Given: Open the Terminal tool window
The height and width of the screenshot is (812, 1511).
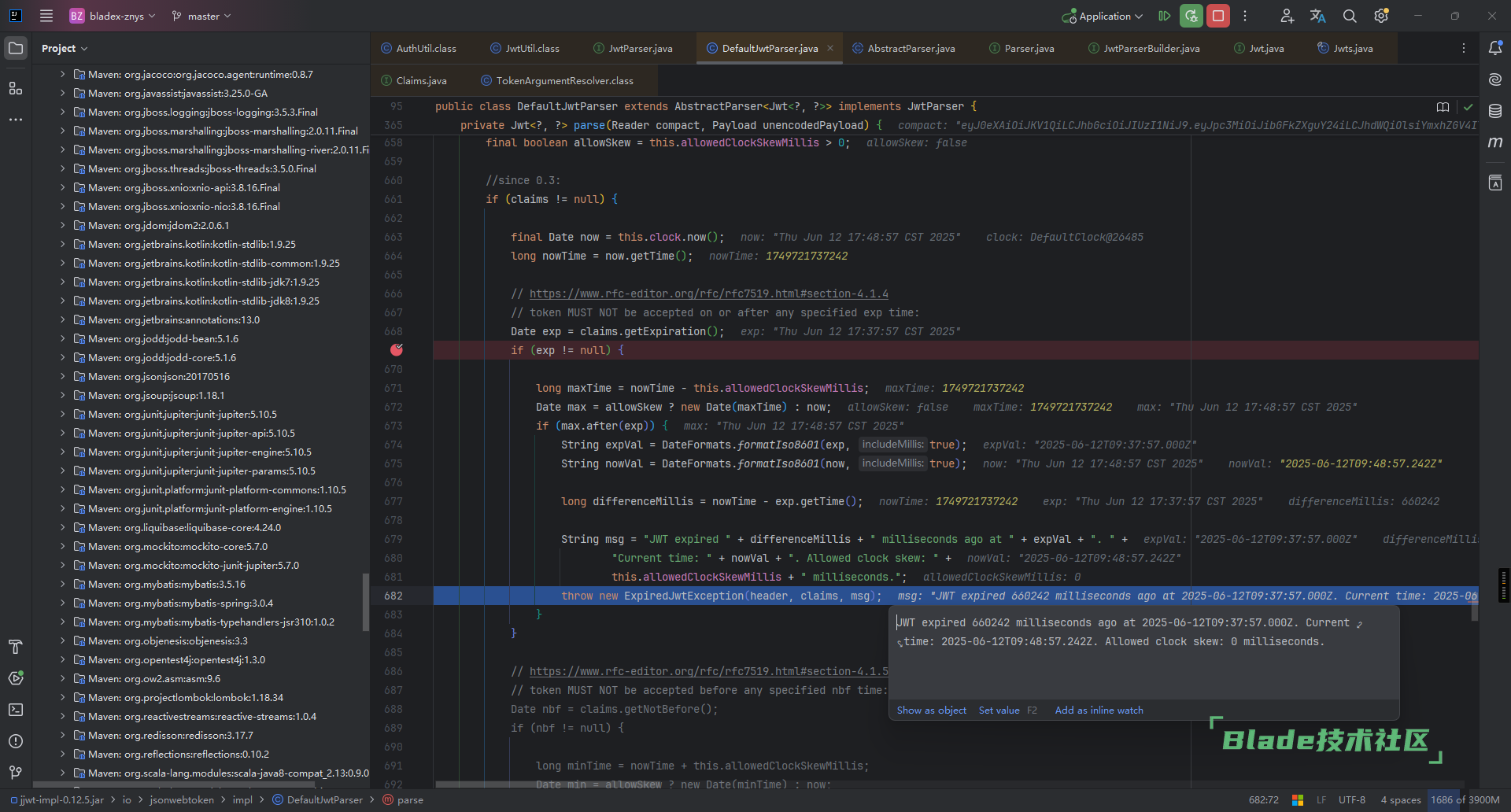Looking at the screenshot, I should (x=16, y=710).
